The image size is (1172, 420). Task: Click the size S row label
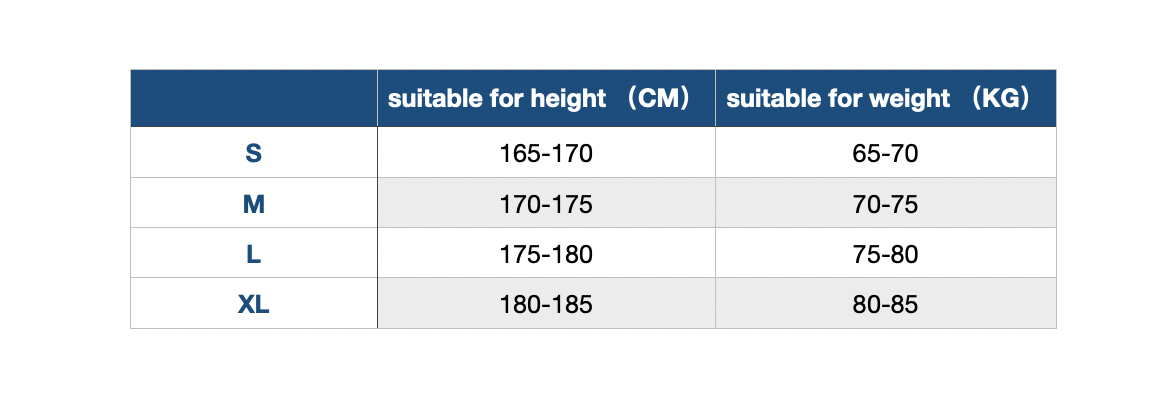point(253,153)
